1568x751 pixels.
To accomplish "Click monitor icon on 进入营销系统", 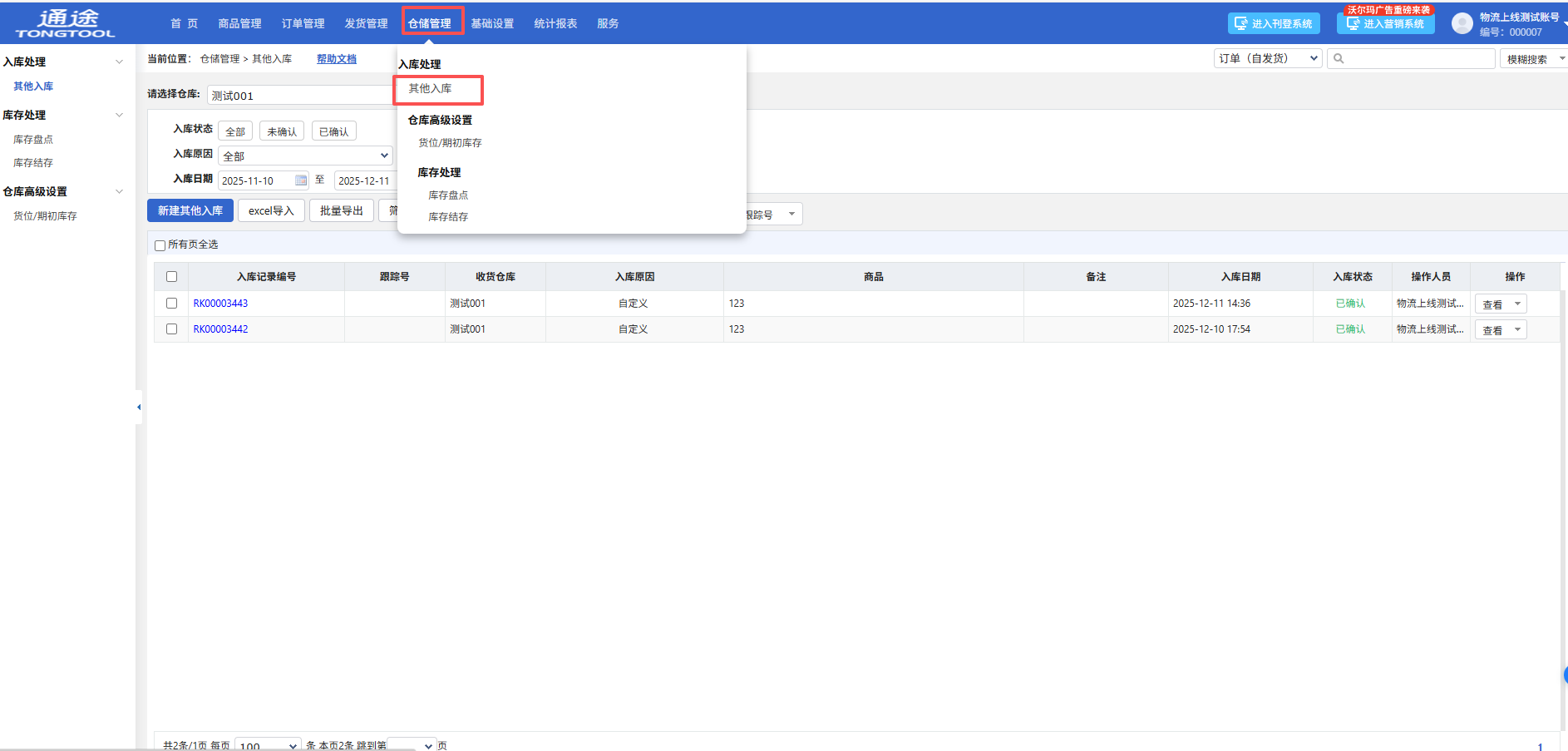I will coord(1353,23).
